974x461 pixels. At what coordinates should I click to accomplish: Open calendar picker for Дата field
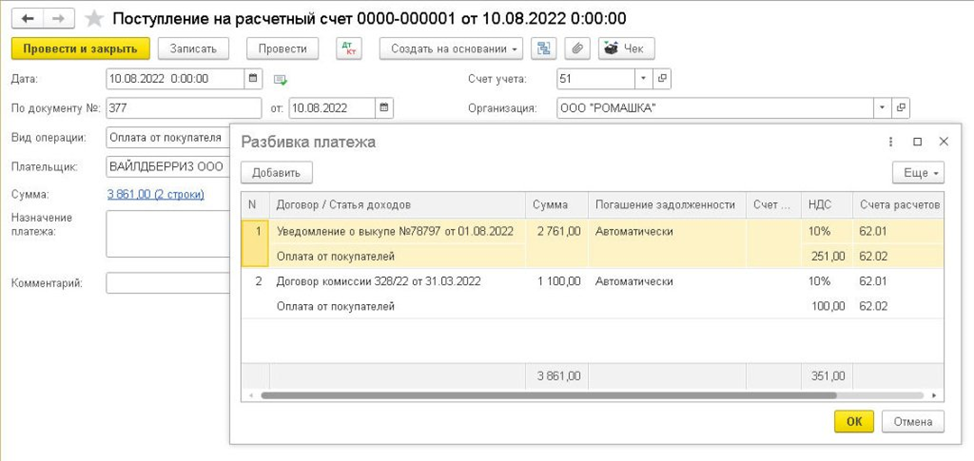point(253,78)
